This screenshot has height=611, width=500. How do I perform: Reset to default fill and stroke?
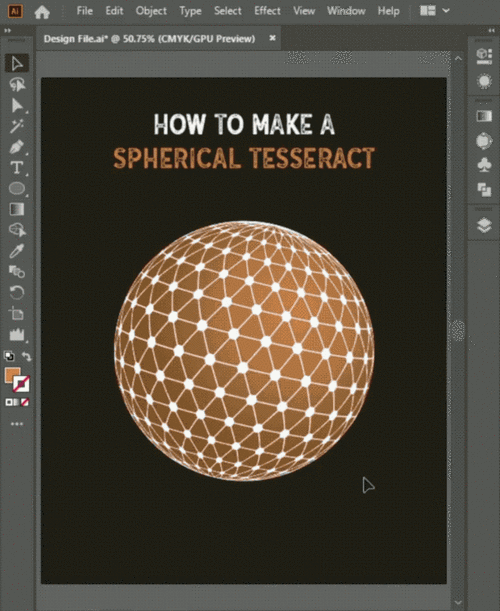tap(9, 356)
